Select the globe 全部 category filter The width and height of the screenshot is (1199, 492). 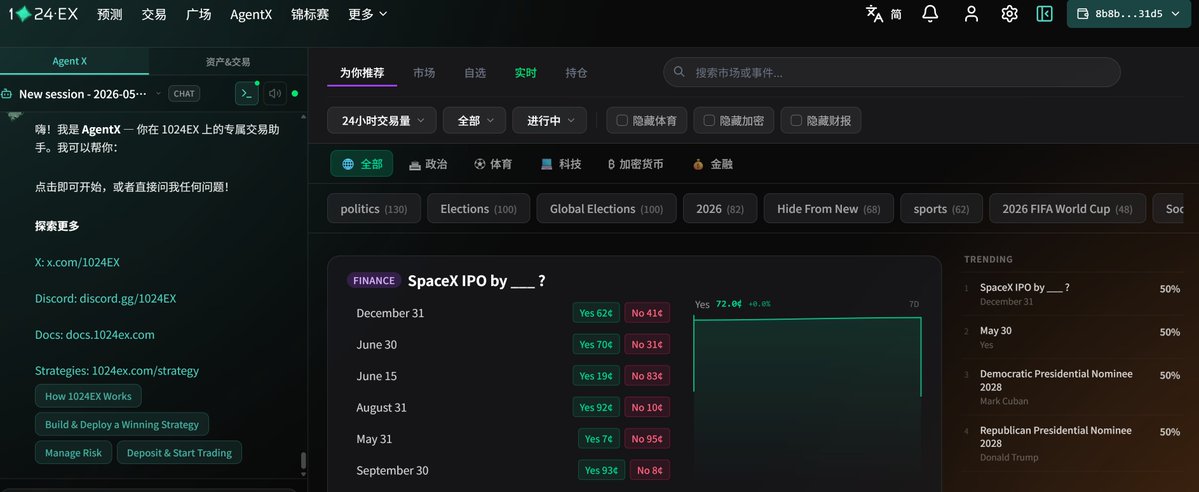point(362,164)
